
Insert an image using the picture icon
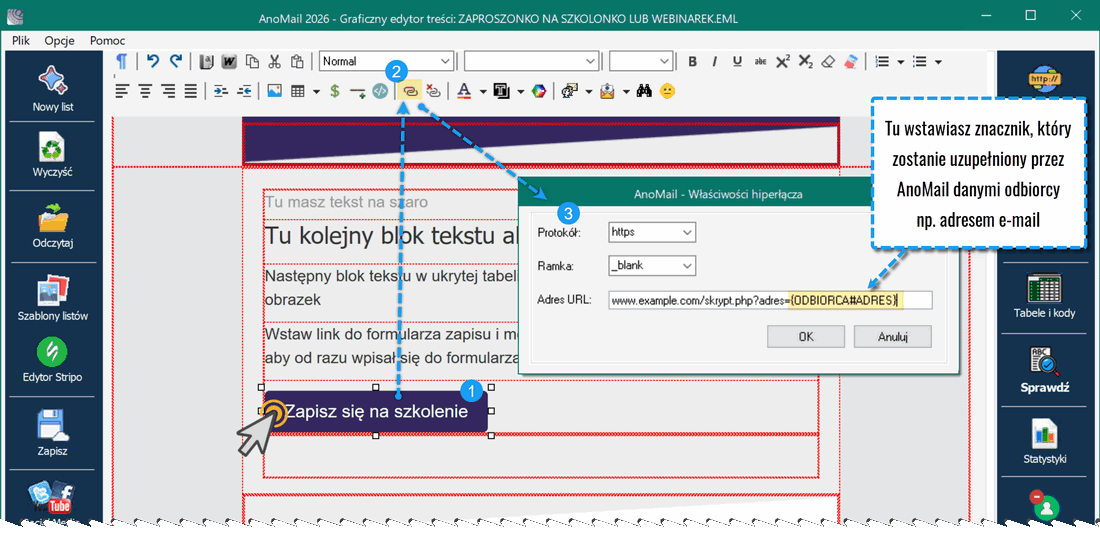coord(275,90)
